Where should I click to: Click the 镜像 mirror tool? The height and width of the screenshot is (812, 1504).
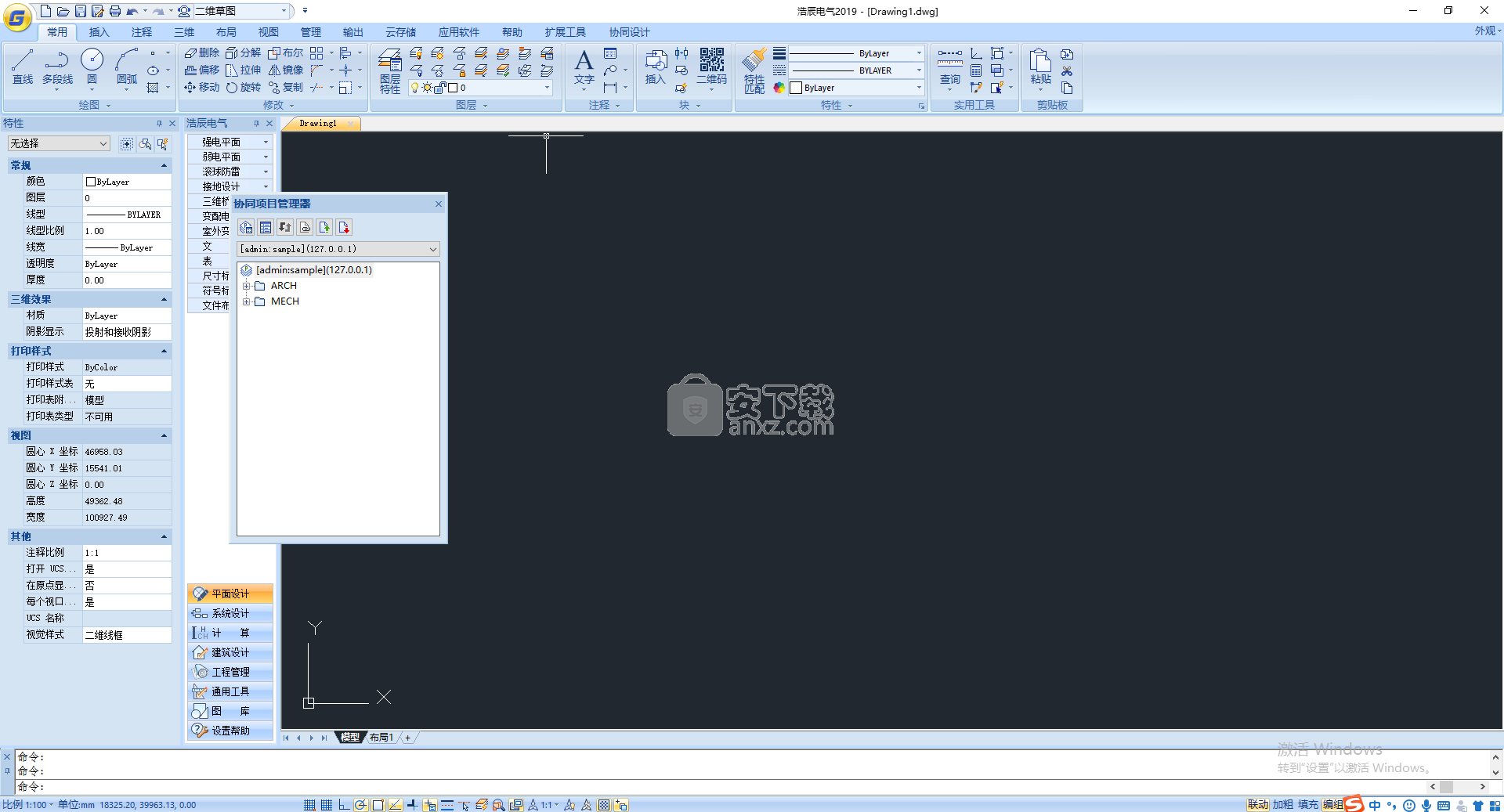[286, 70]
